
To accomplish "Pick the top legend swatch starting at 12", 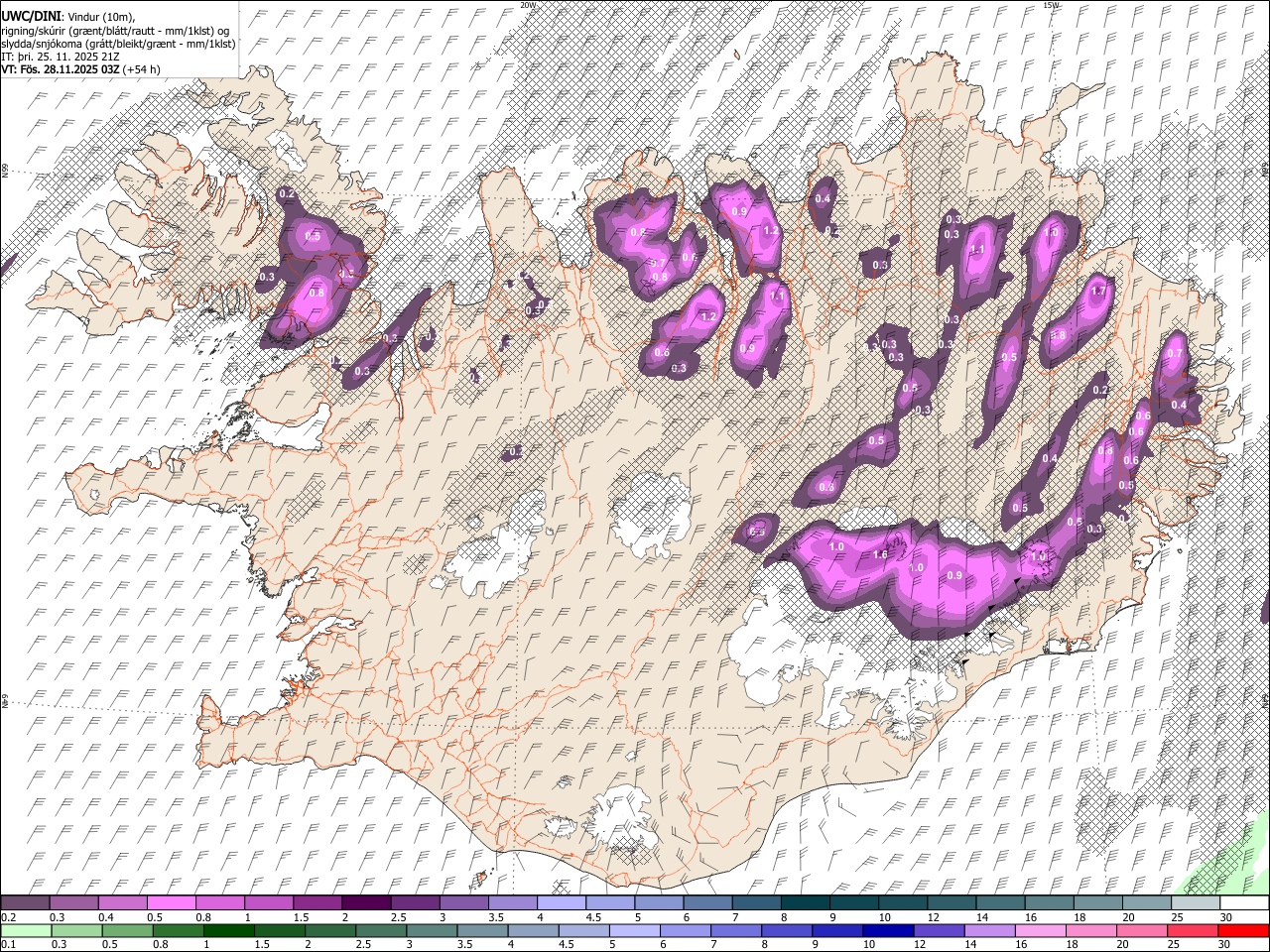I will [x=952, y=903].
